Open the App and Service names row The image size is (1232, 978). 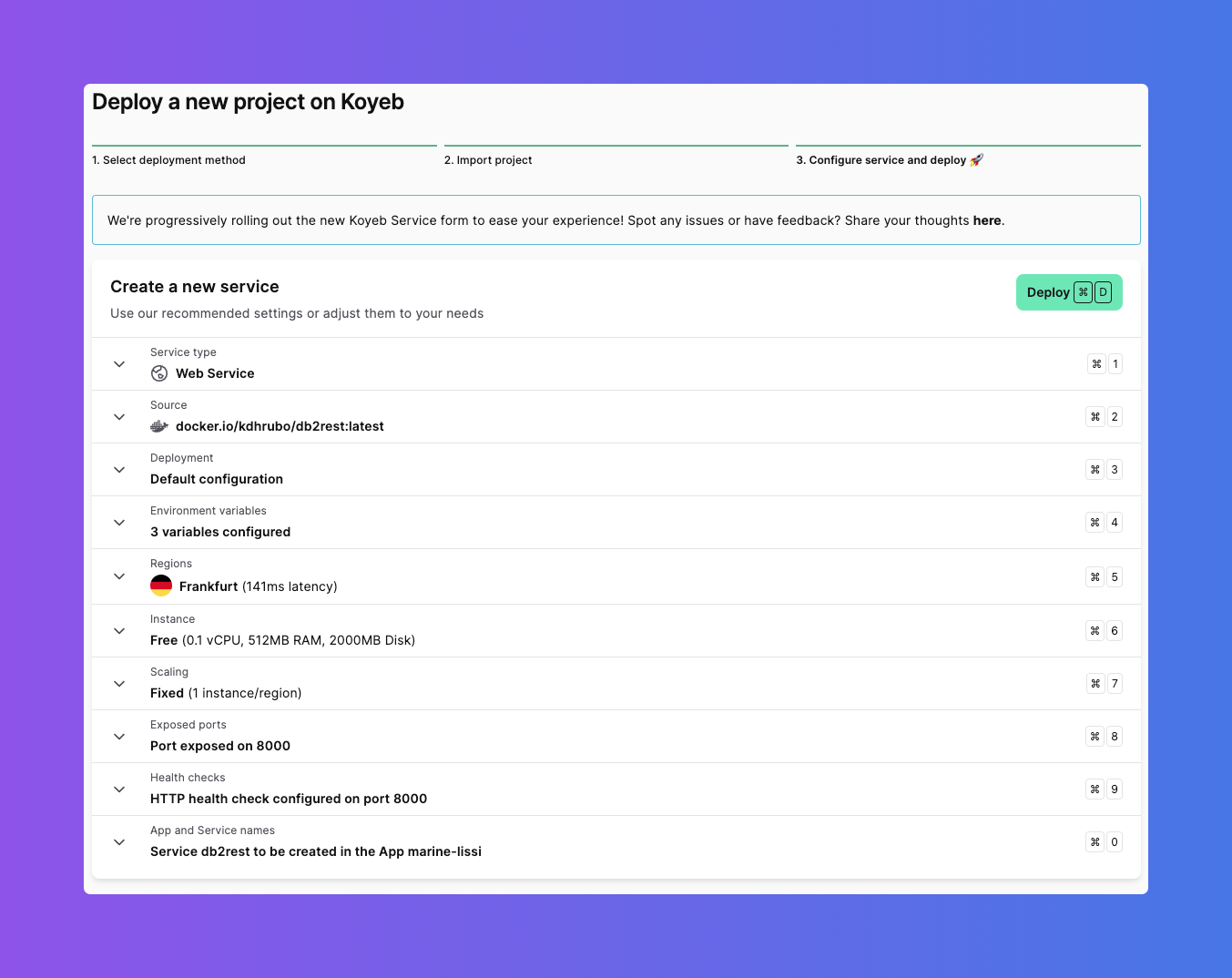[316, 851]
